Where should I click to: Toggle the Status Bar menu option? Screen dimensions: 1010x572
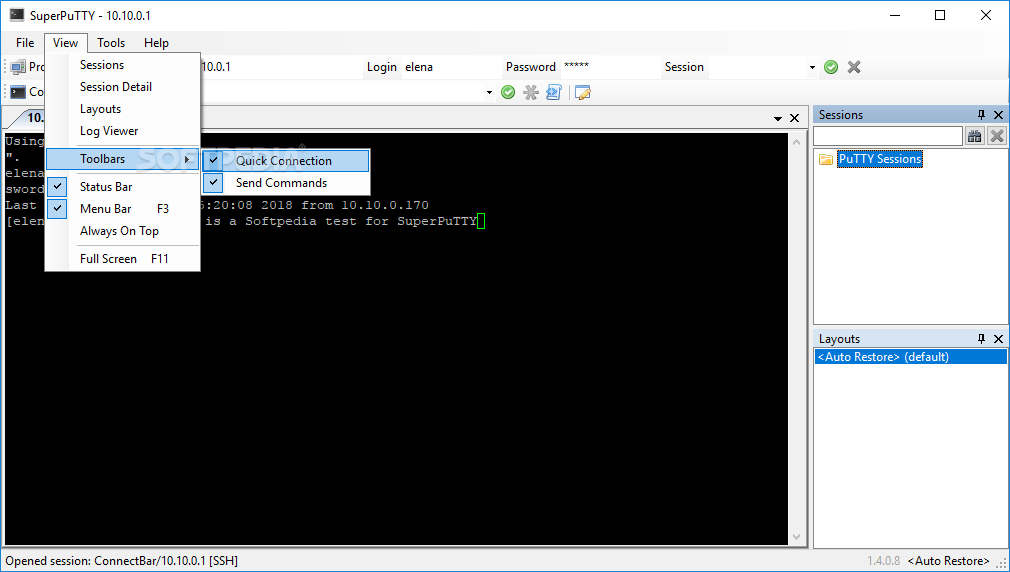pyautogui.click(x=122, y=187)
